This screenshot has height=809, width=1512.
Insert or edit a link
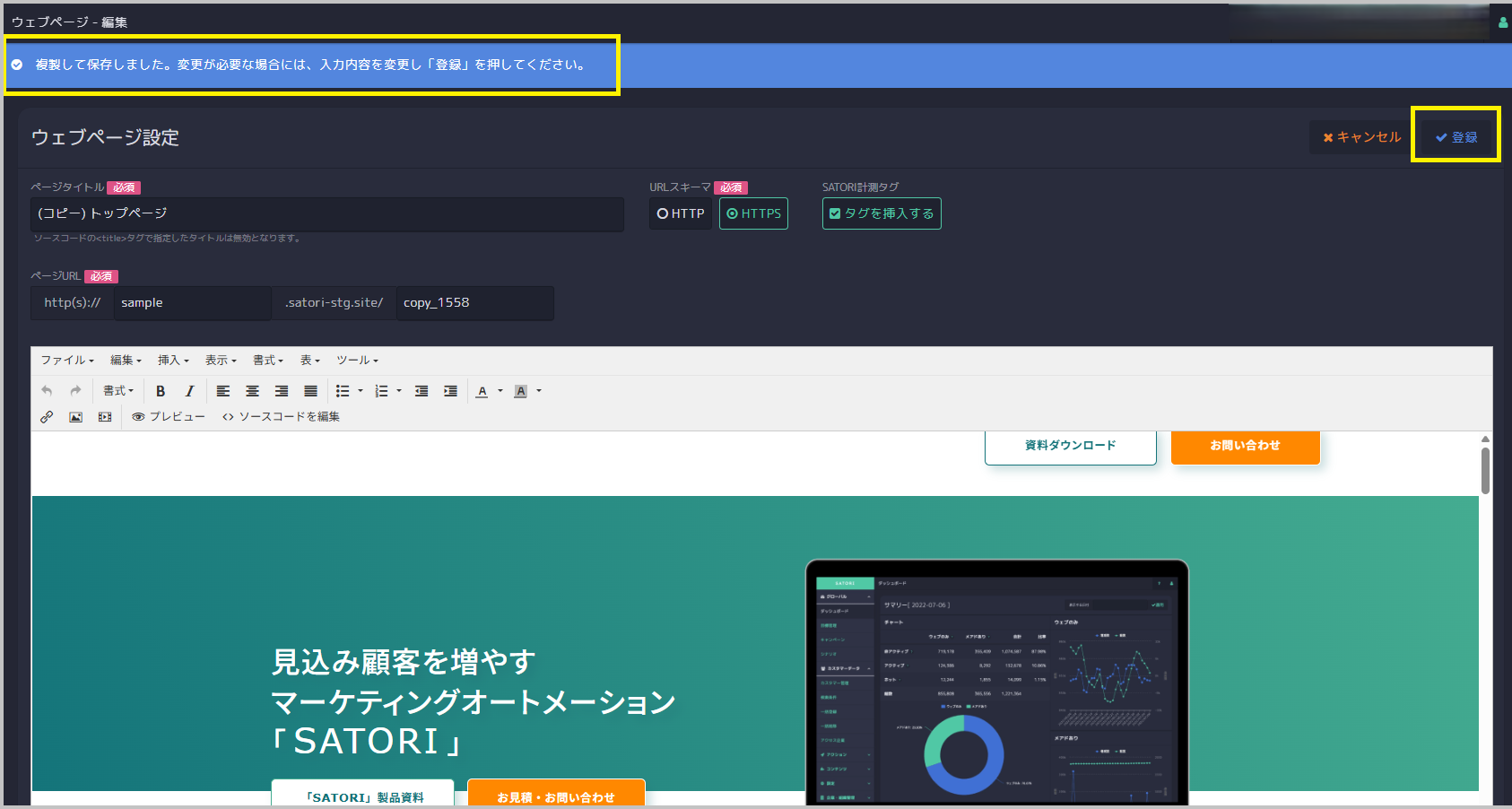pos(47,417)
